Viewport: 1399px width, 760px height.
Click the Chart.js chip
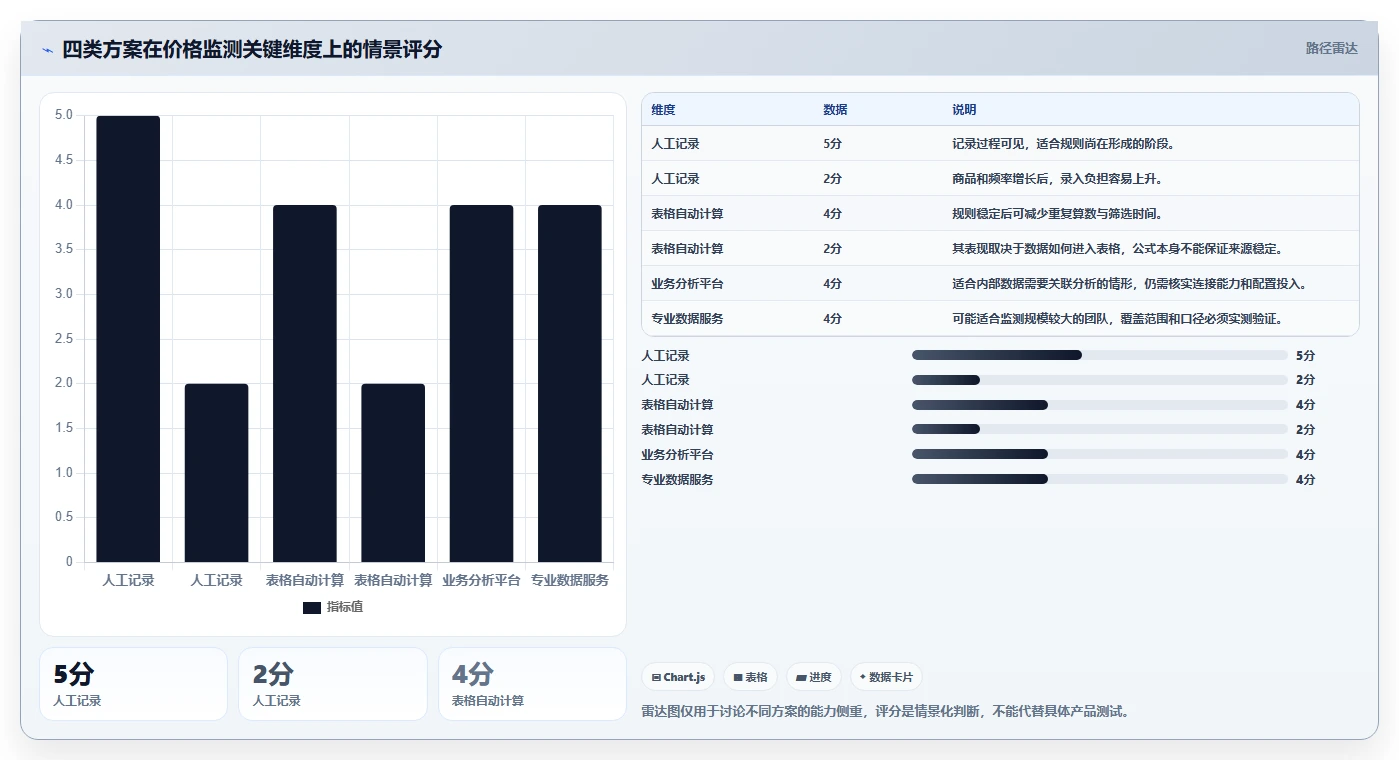point(678,677)
